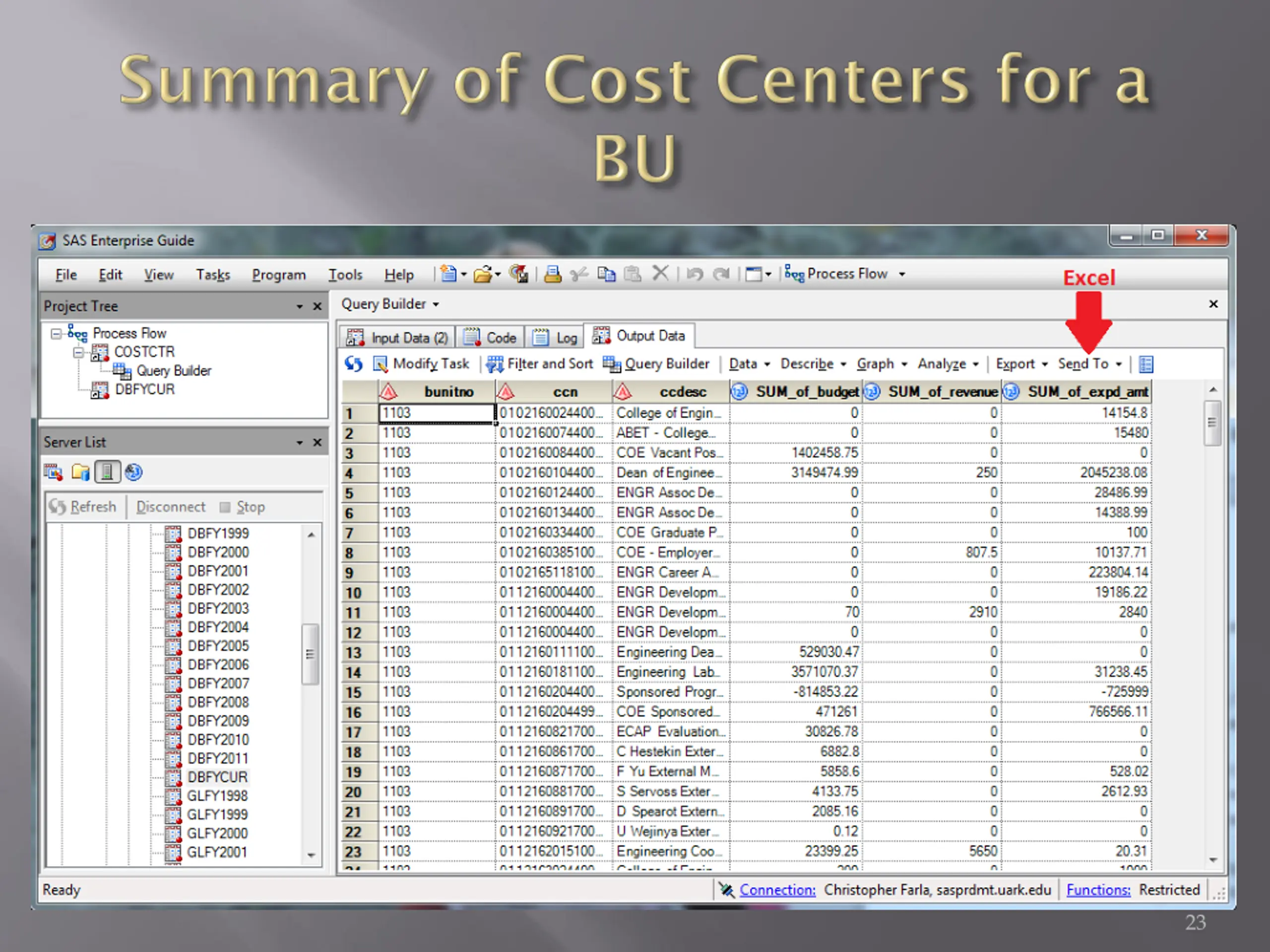The width and height of the screenshot is (1270, 952).
Task: Close the Project Tree panel
Action: [317, 306]
